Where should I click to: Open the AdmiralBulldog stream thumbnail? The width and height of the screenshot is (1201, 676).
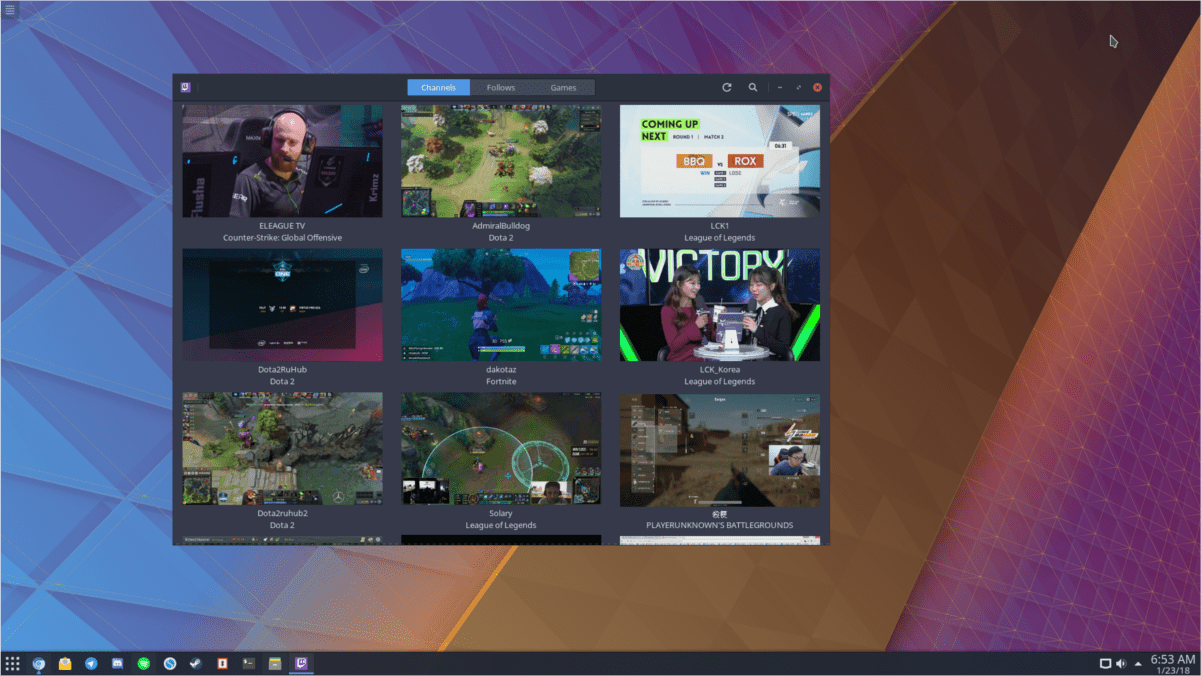point(501,161)
